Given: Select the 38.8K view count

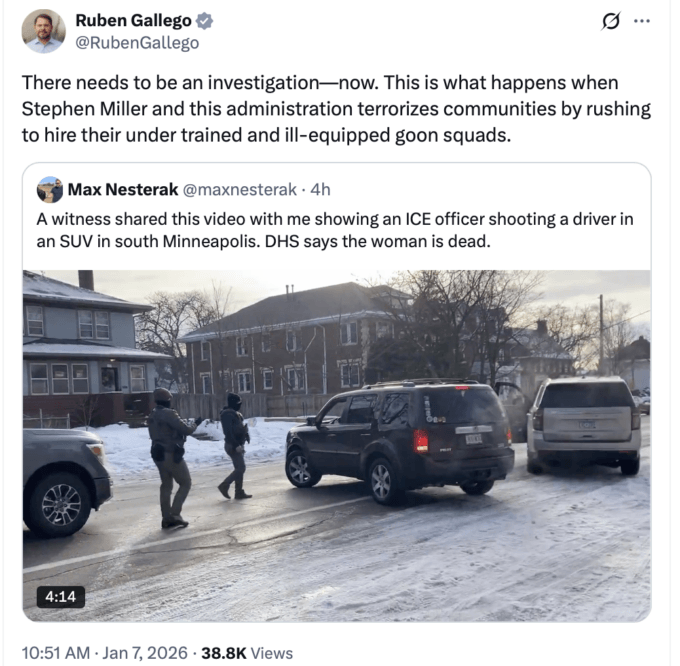Looking at the screenshot, I should 224,653.
